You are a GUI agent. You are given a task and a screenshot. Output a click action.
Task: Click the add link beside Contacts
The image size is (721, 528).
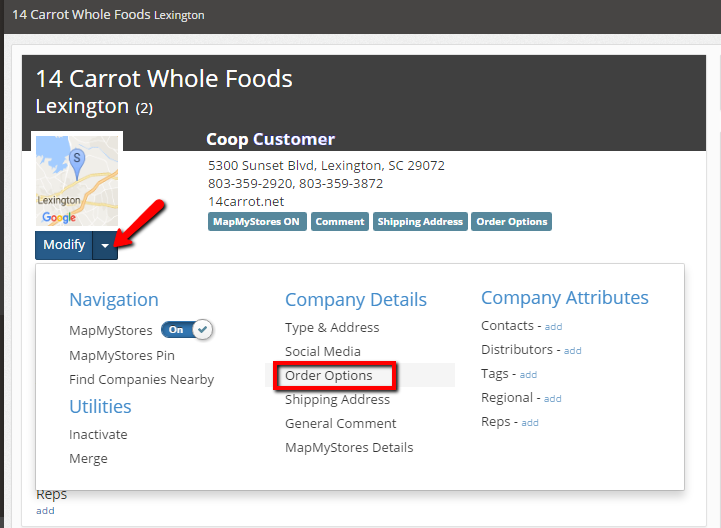tap(553, 327)
